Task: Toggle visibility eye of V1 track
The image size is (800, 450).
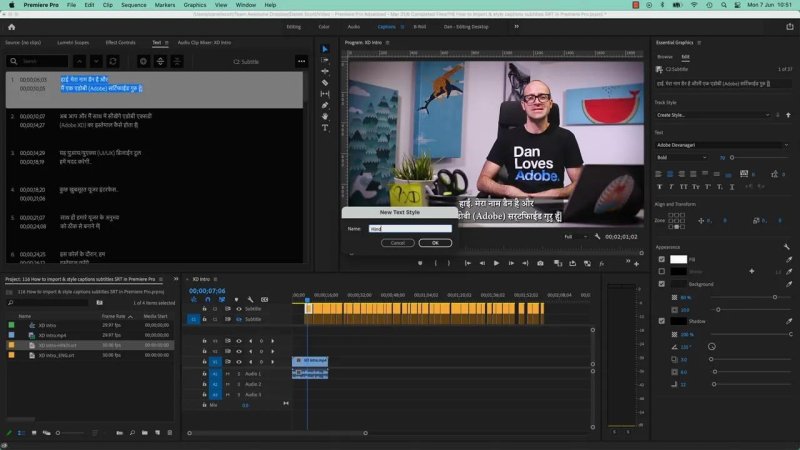Action: [238, 362]
